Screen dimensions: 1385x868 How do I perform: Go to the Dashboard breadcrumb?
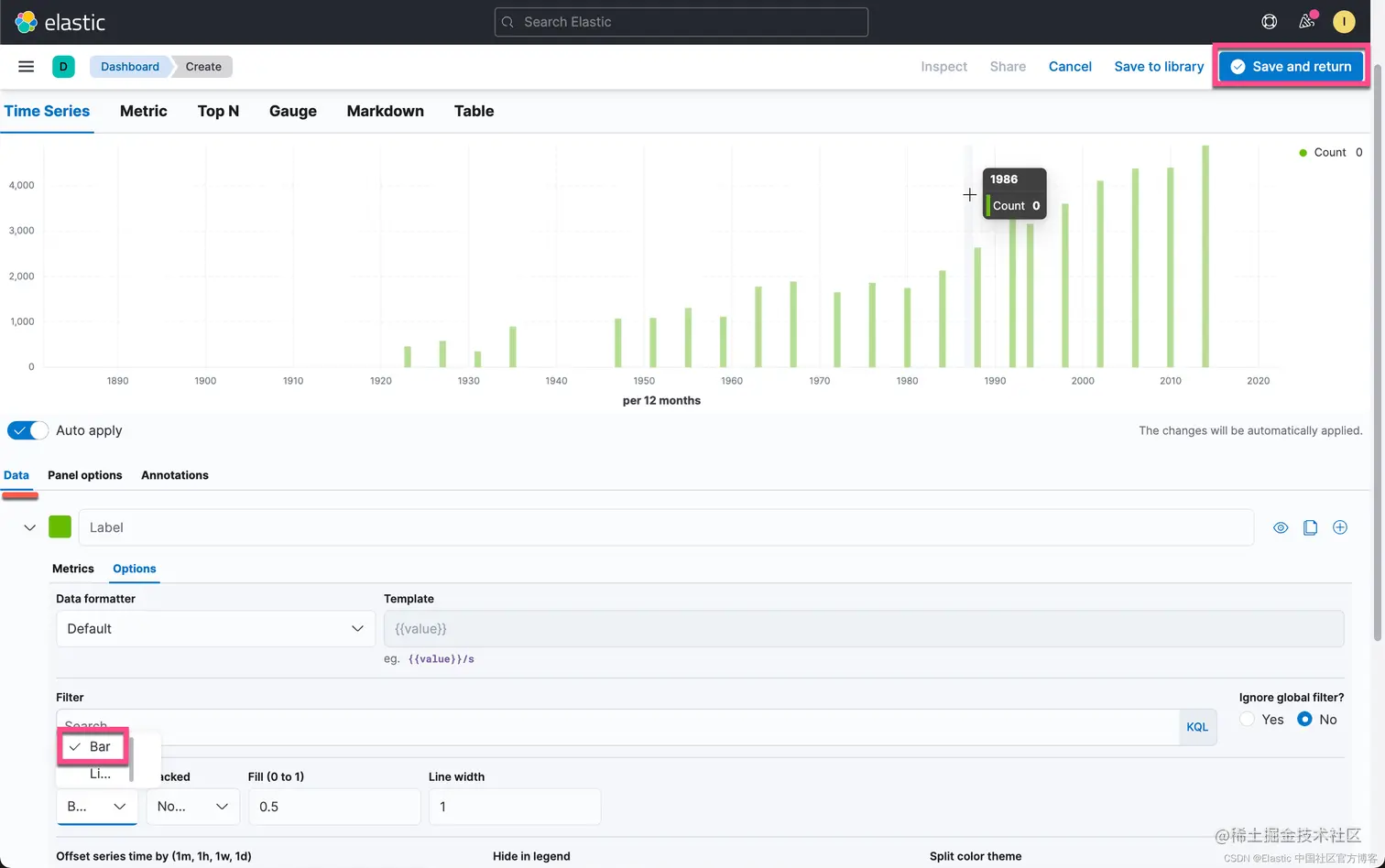coord(130,66)
